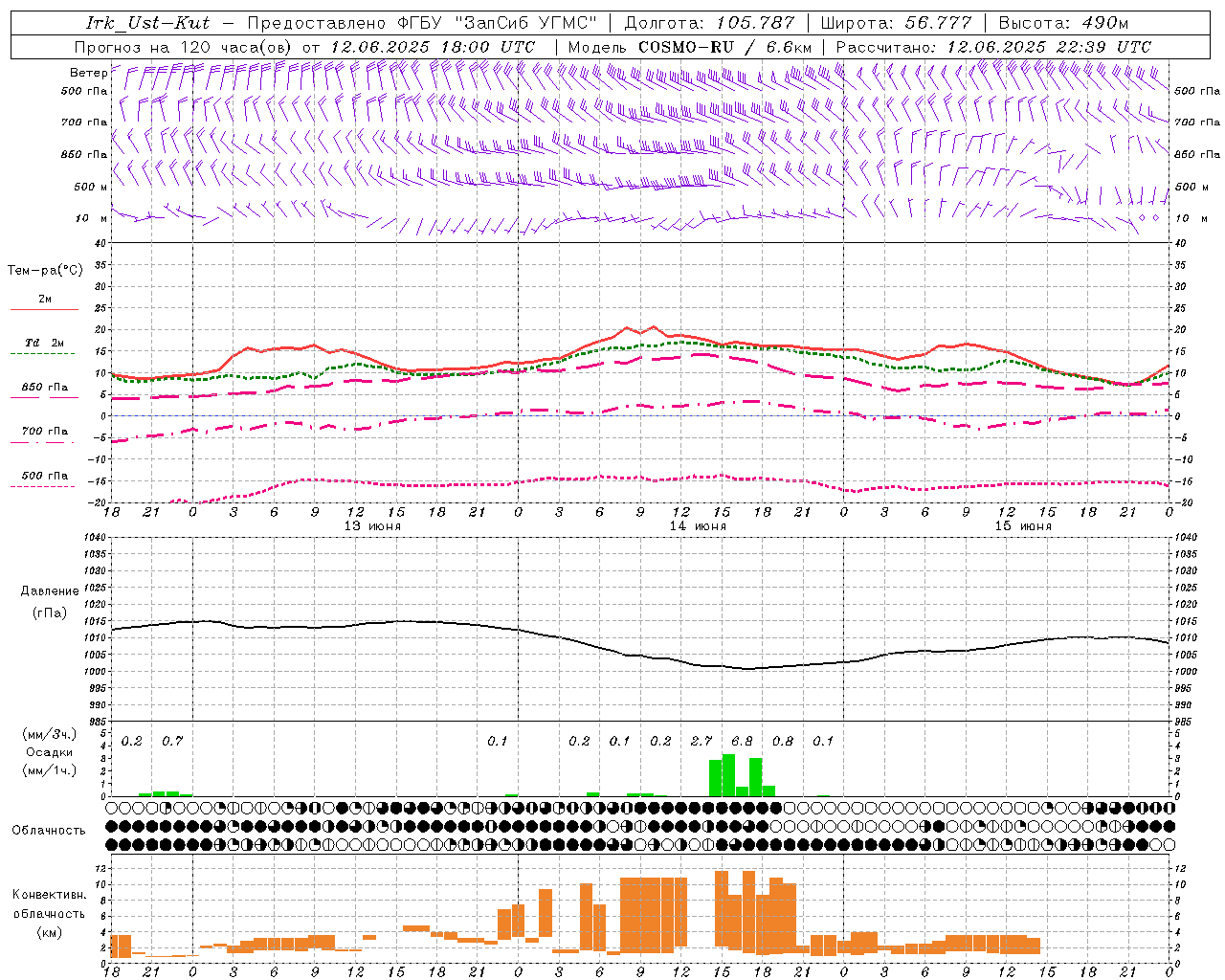Click the red 2м temperature legend line

pos(44,309)
